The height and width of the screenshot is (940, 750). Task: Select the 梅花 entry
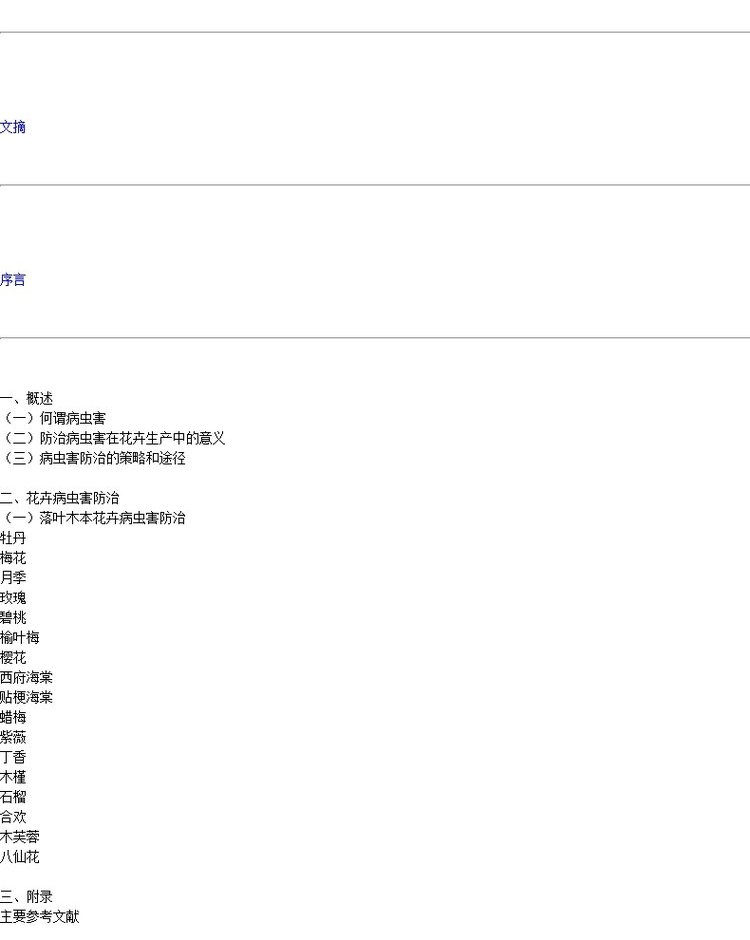pos(13,558)
